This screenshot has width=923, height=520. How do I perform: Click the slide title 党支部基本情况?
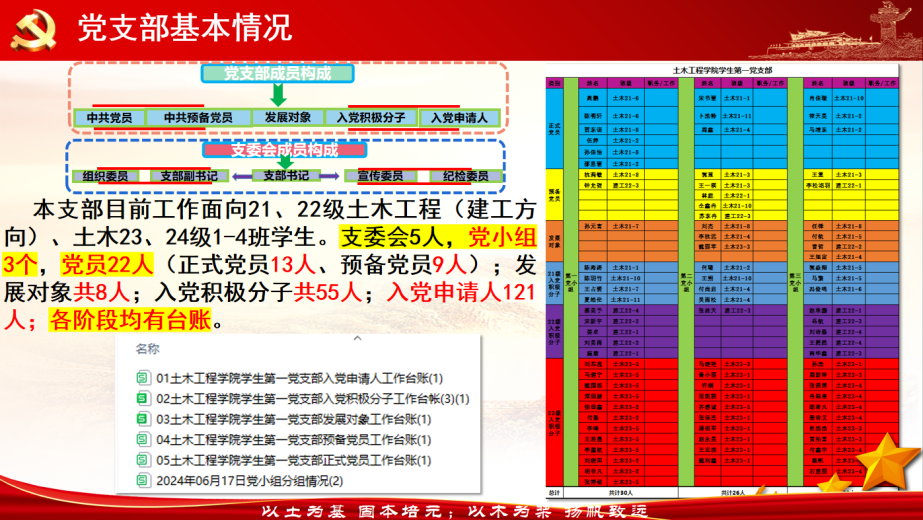185,28
